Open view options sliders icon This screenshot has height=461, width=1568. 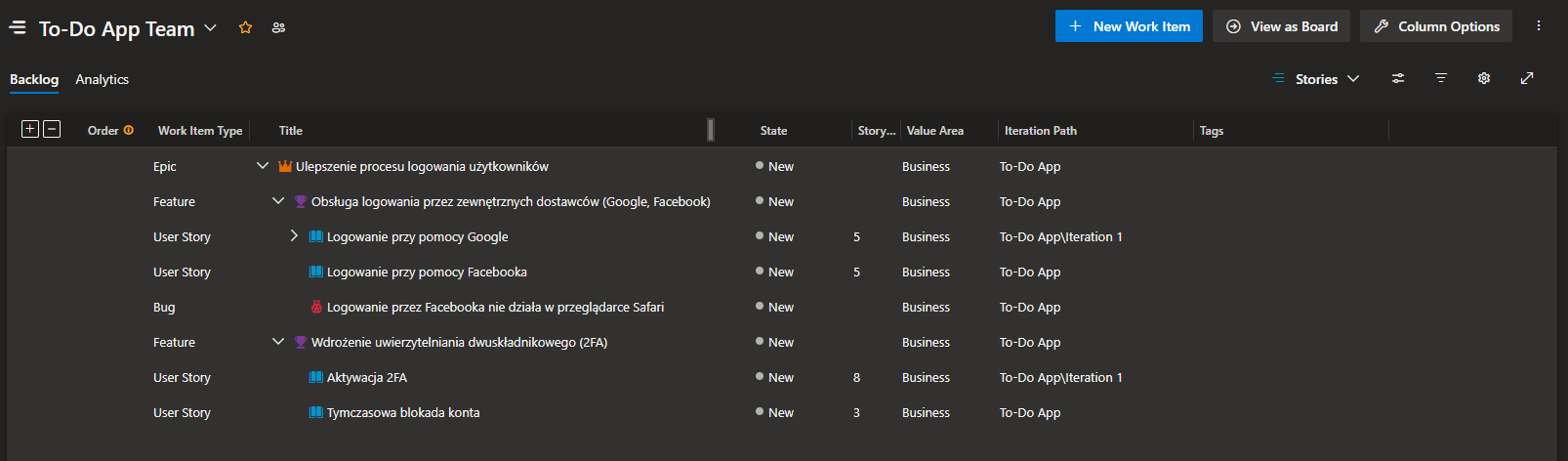click(x=1398, y=78)
